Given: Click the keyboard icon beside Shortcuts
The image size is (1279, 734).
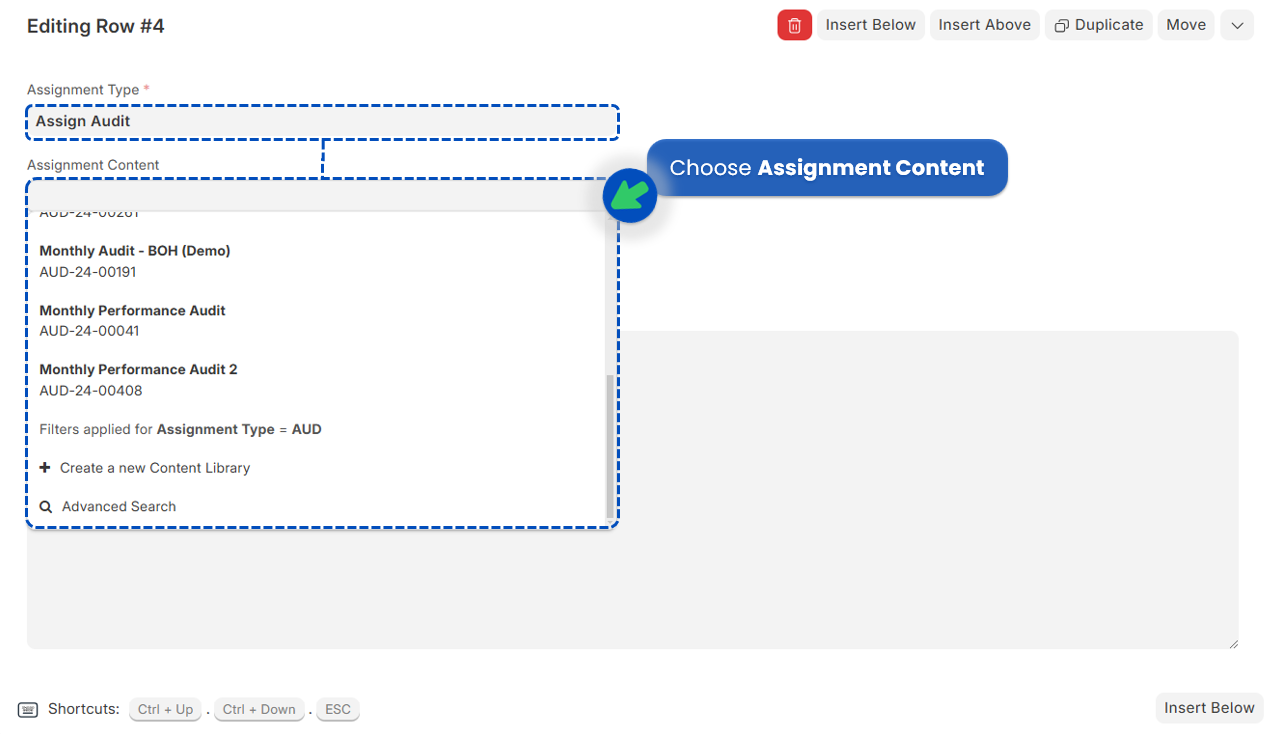Looking at the screenshot, I should click(x=29, y=709).
